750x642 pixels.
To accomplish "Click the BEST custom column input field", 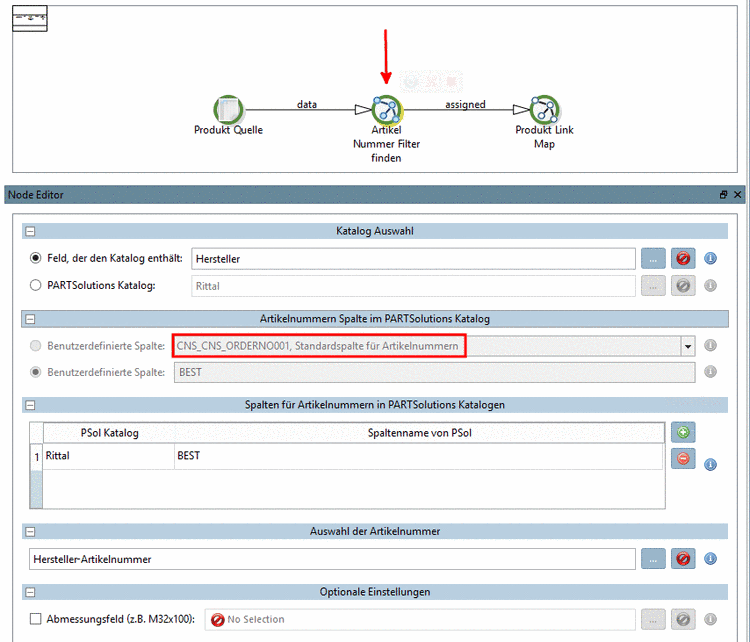I will pos(434,372).
